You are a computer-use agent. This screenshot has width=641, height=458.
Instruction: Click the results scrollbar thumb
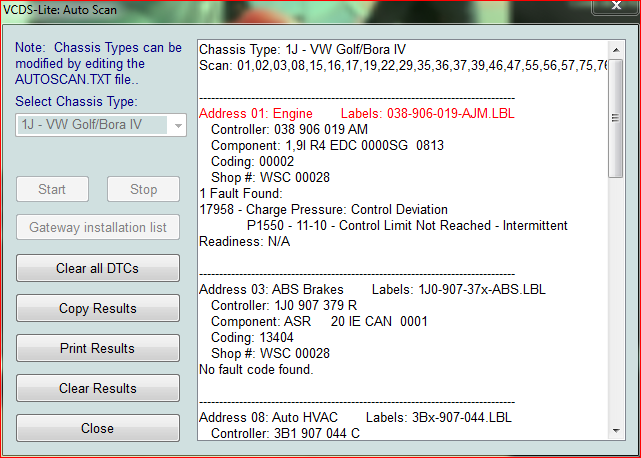click(616, 118)
